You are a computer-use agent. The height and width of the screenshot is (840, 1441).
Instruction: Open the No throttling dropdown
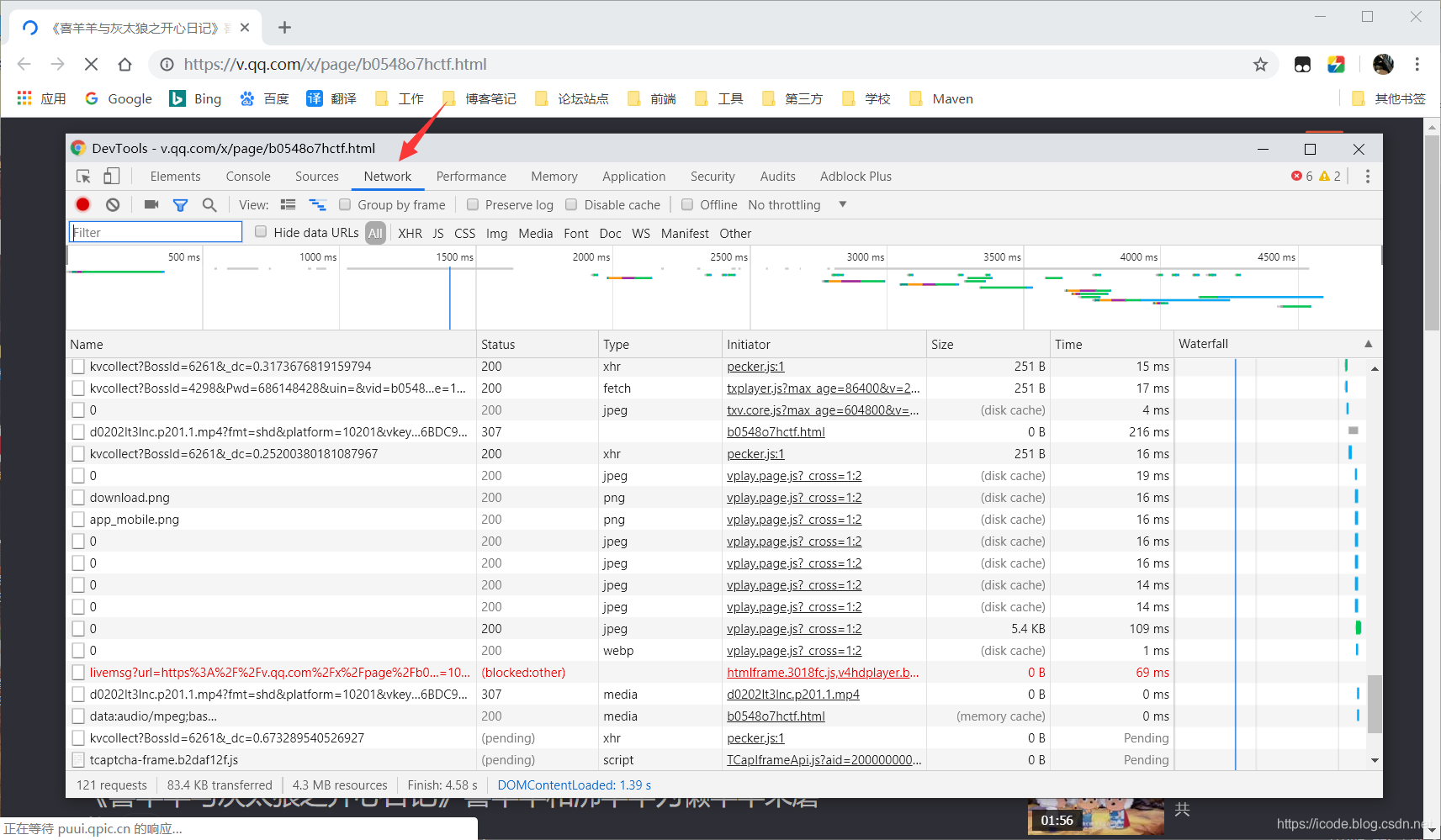click(x=797, y=204)
